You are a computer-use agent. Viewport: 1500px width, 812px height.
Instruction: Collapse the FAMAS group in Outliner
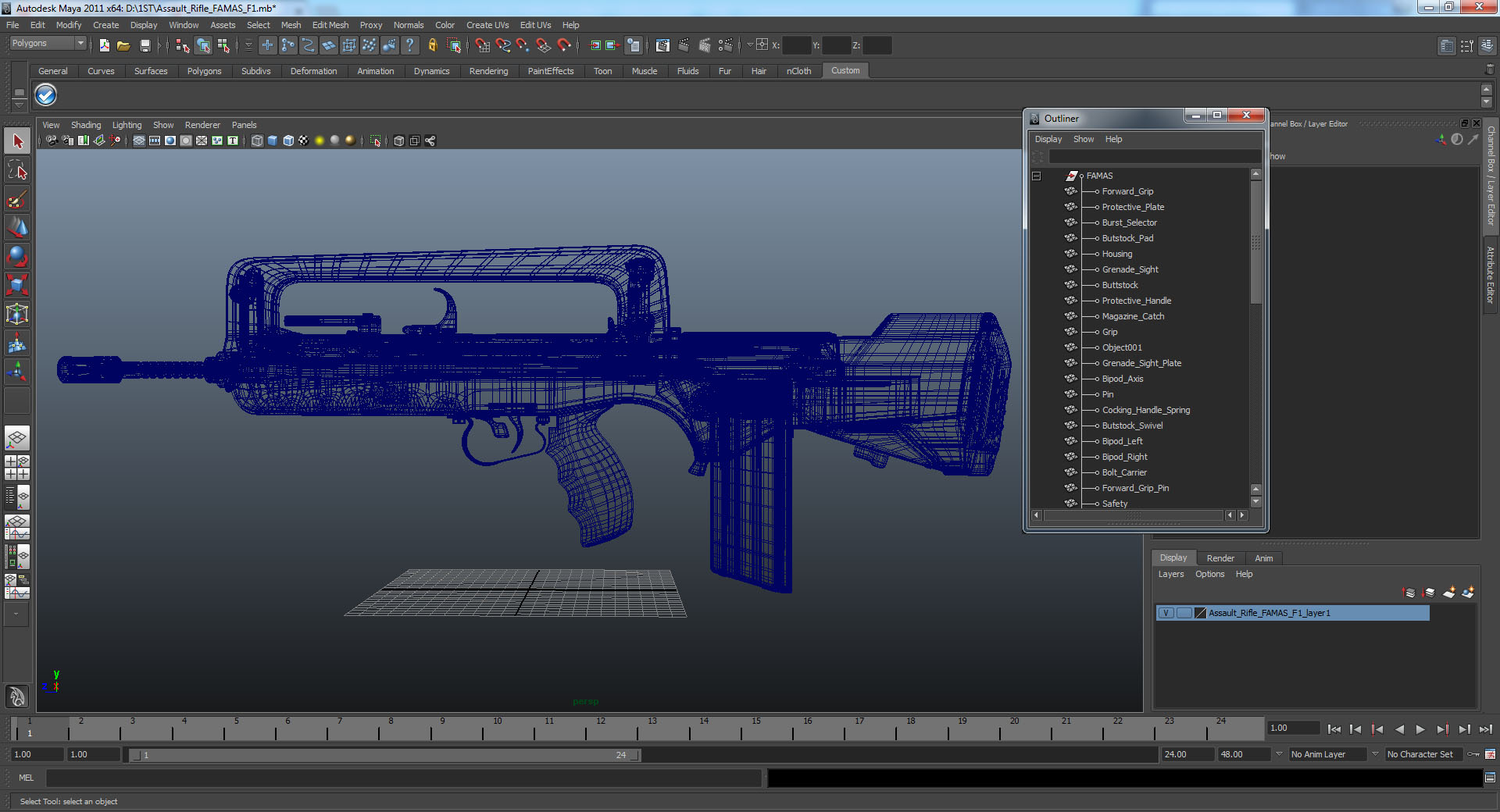pos(1037,176)
